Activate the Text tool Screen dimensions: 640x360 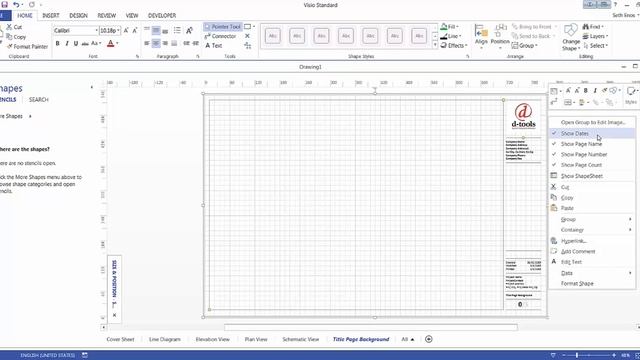(213, 46)
